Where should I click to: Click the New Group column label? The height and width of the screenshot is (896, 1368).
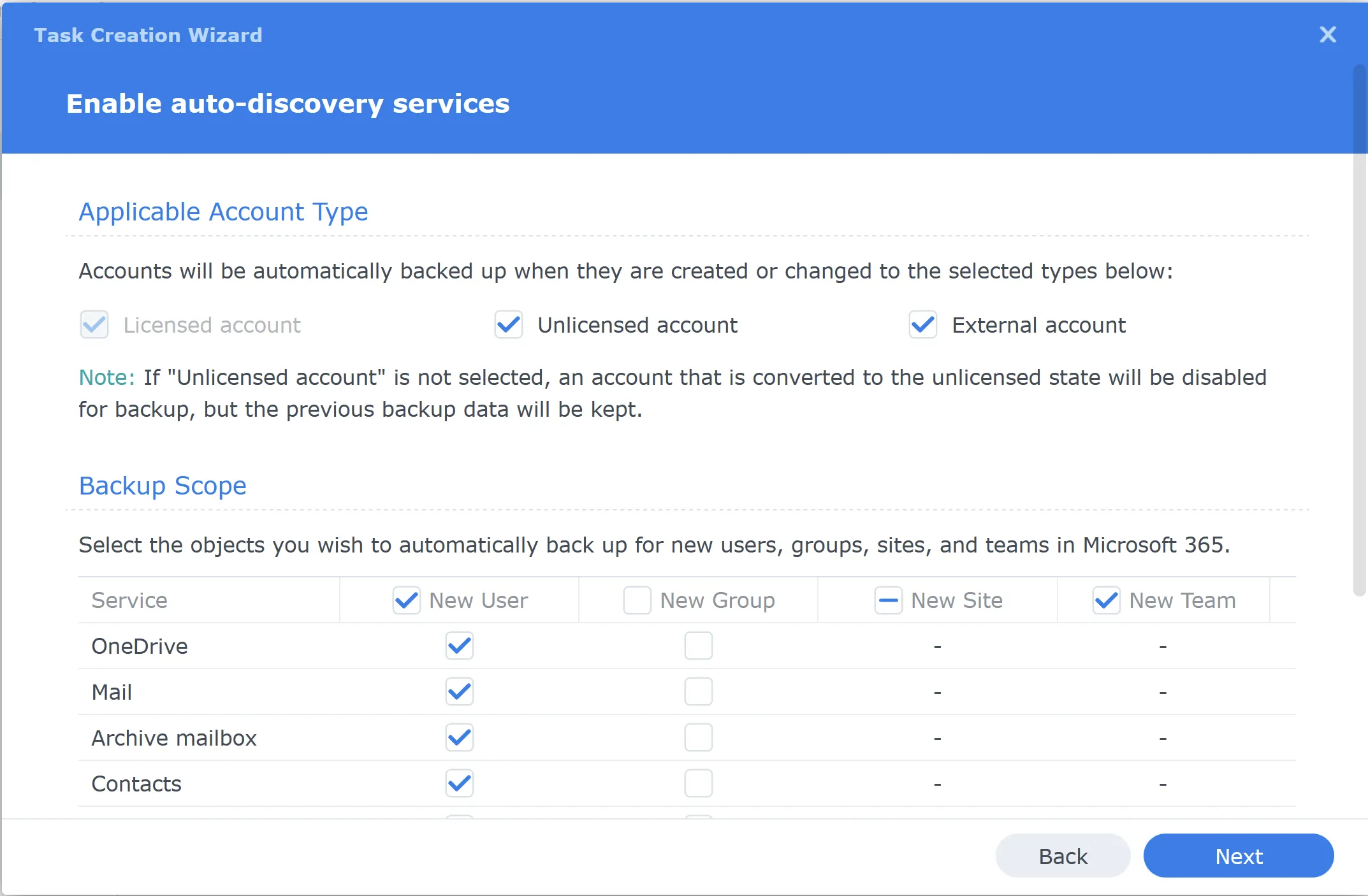pyautogui.click(x=717, y=600)
